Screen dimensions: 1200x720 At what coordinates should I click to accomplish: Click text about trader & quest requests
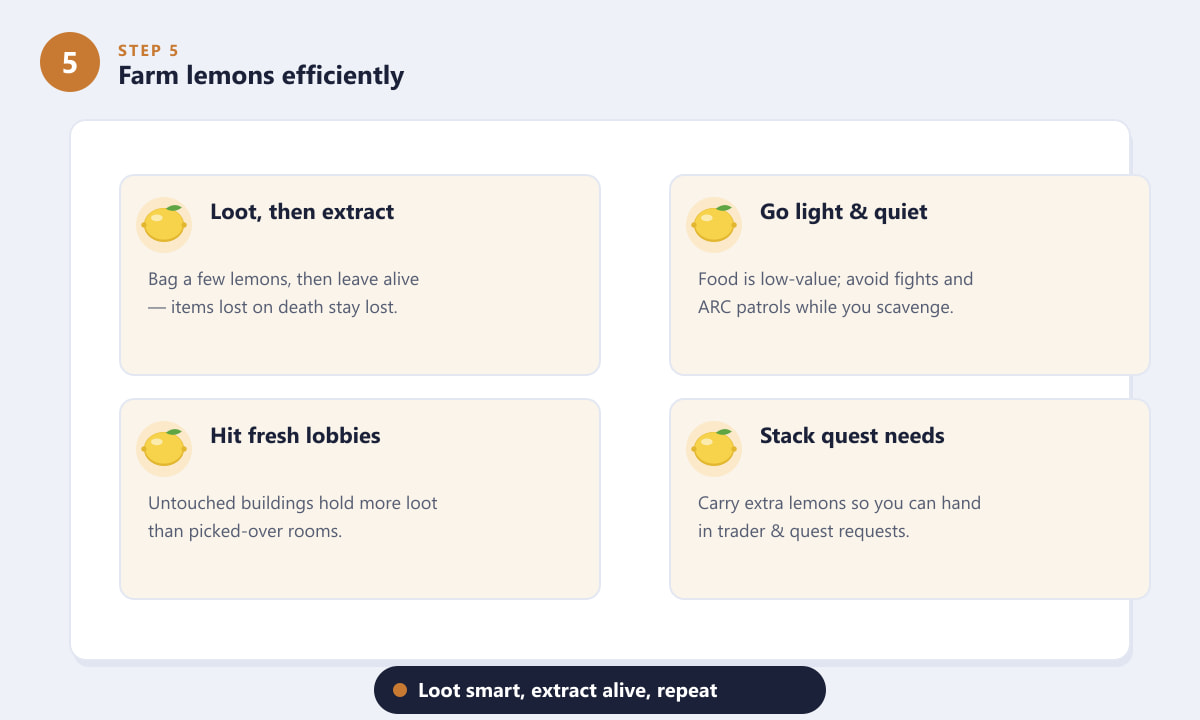[803, 531]
